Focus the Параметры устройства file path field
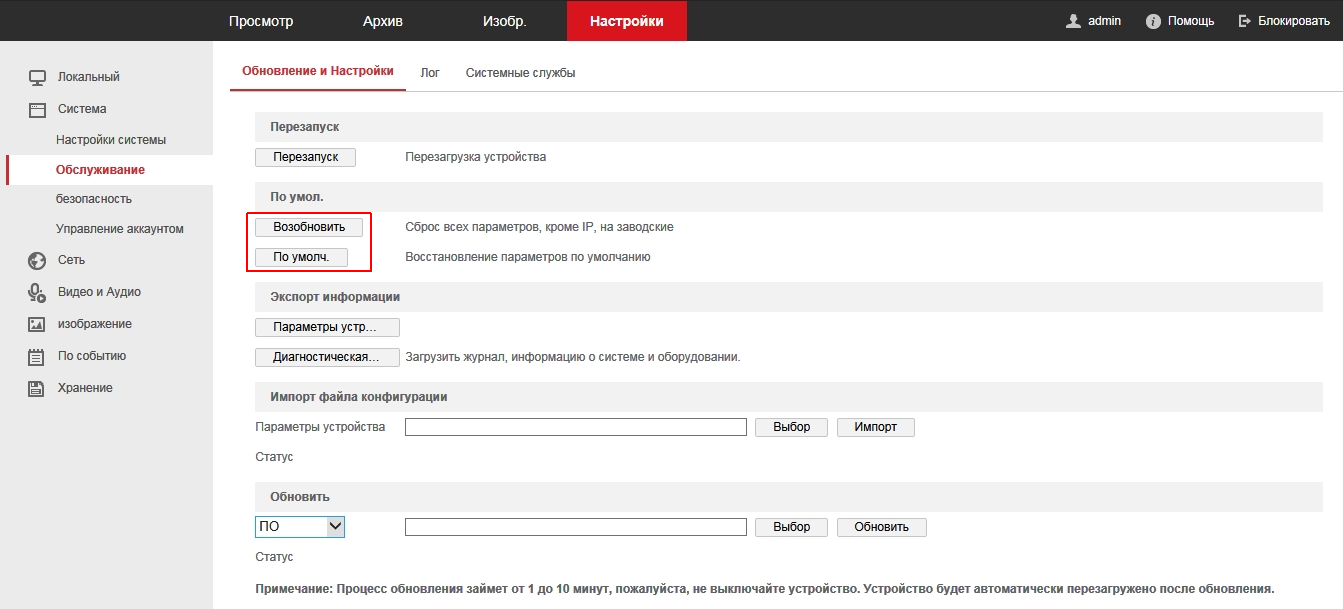 pyautogui.click(x=576, y=427)
